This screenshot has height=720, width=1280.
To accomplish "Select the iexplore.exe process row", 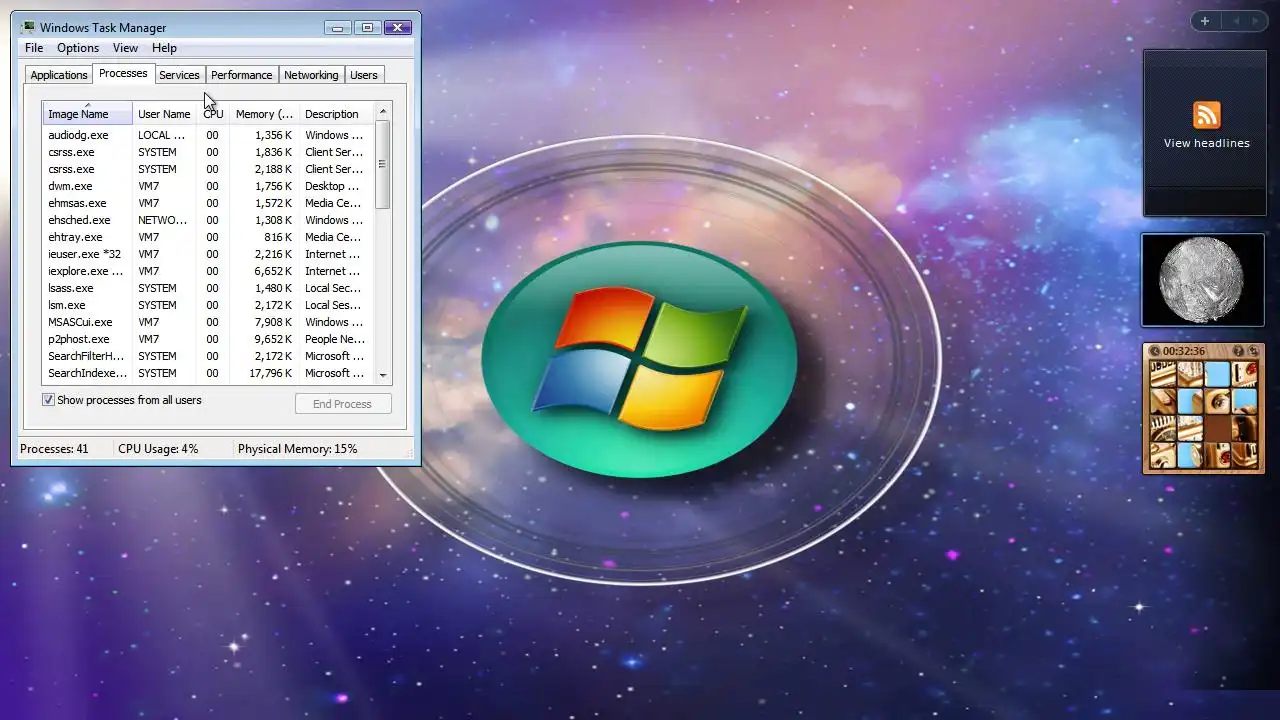I will coord(208,271).
